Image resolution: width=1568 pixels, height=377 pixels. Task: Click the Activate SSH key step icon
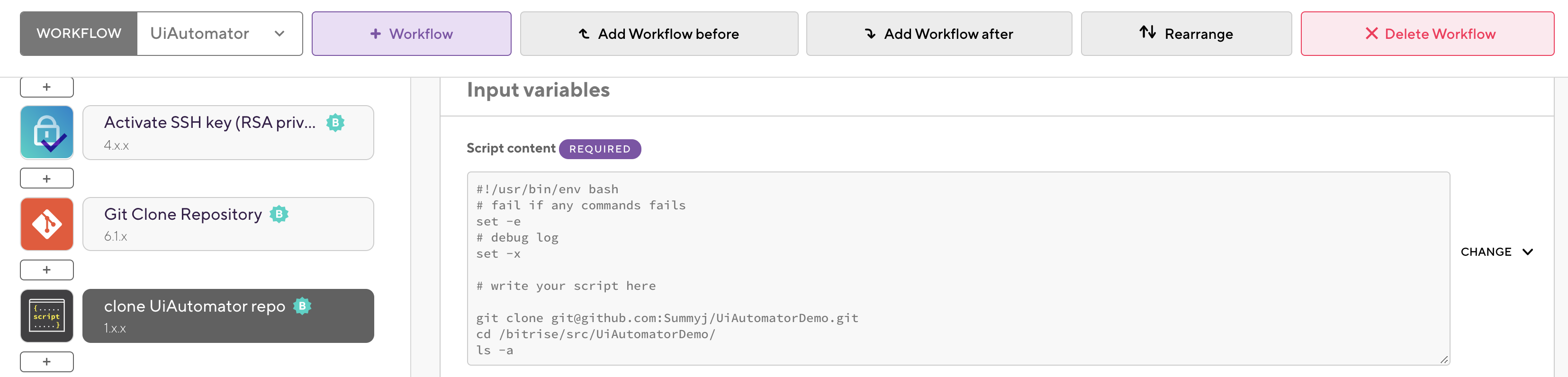[47, 132]
